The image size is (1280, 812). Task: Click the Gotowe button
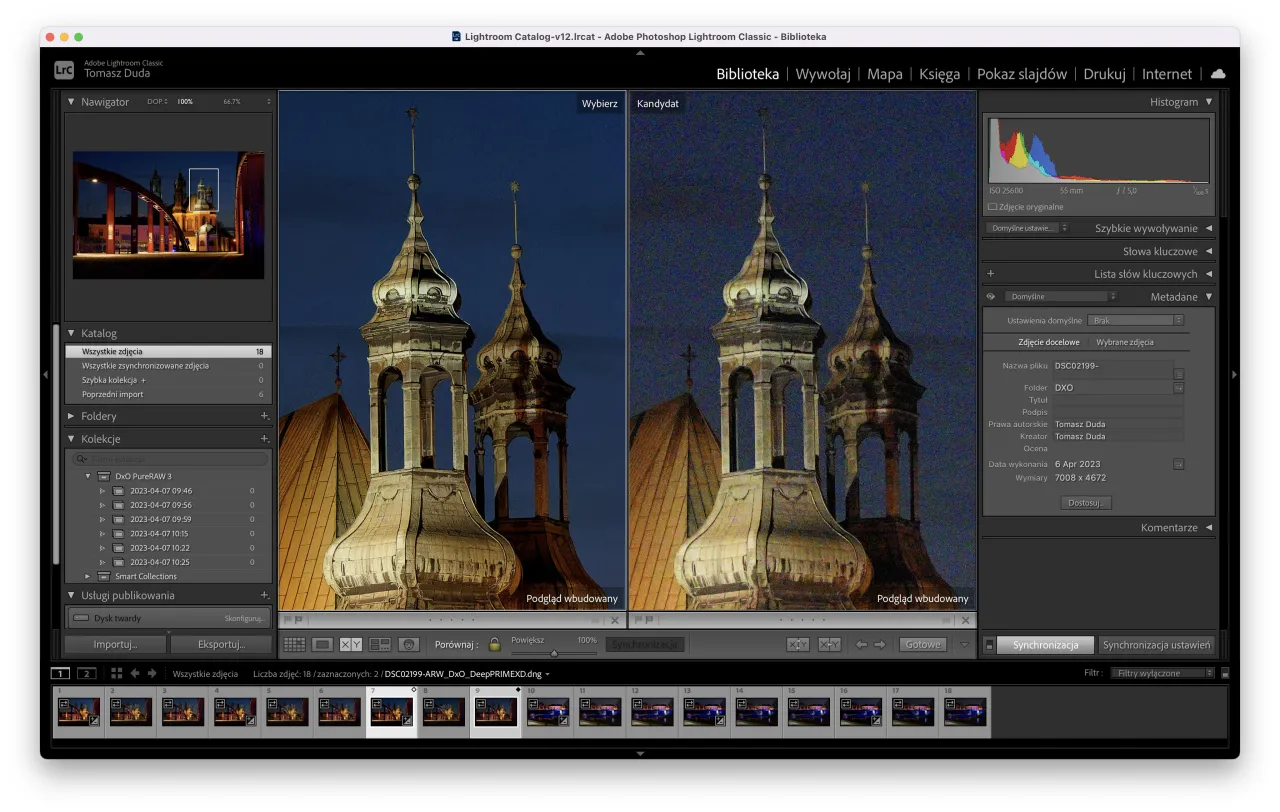click(x=922, y=644)
